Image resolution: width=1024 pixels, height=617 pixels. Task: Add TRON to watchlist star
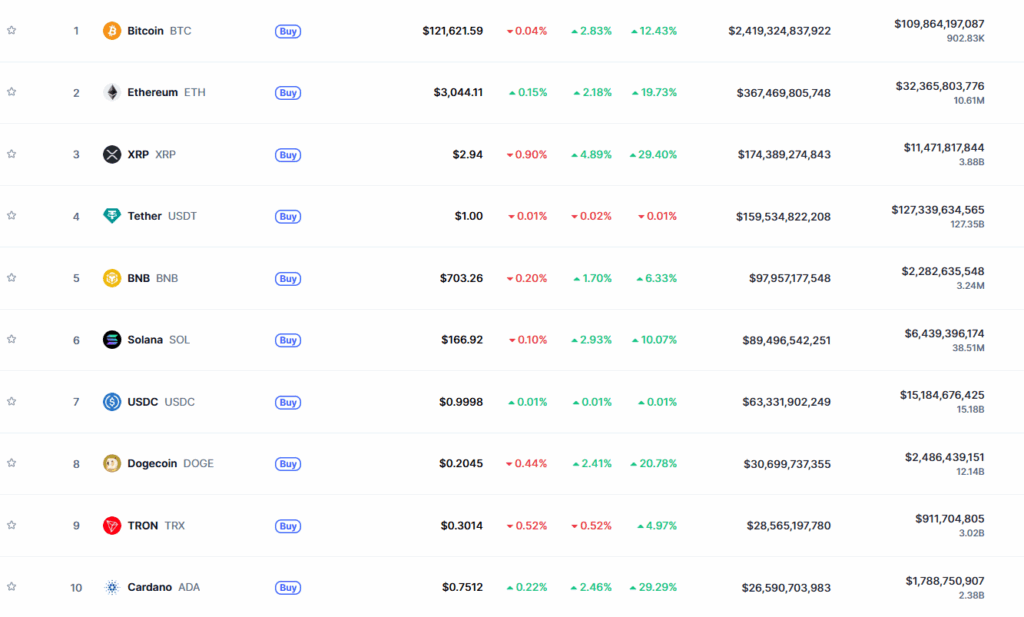[x=11, y=525]
